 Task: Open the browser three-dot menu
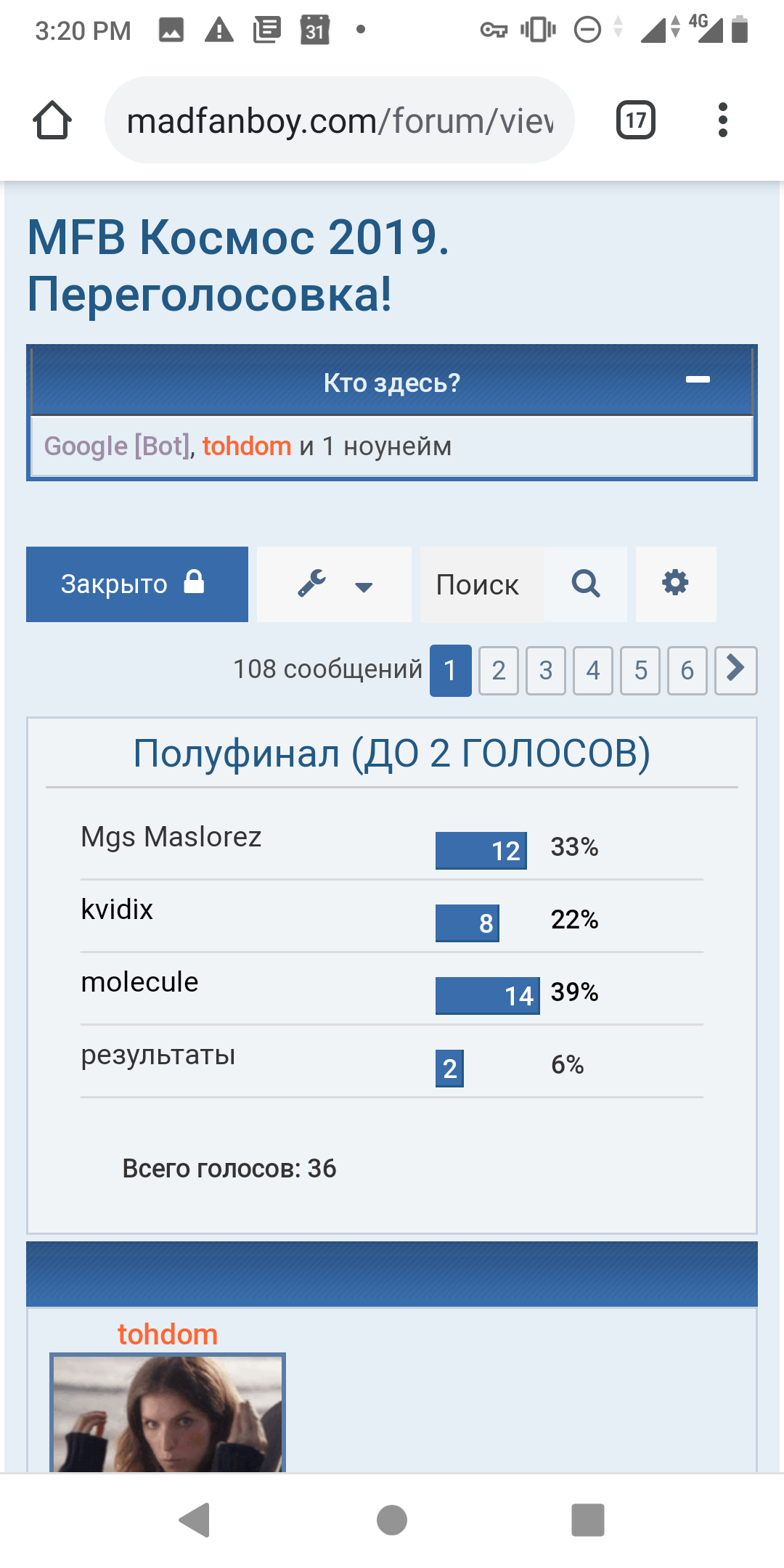point(722,120)
